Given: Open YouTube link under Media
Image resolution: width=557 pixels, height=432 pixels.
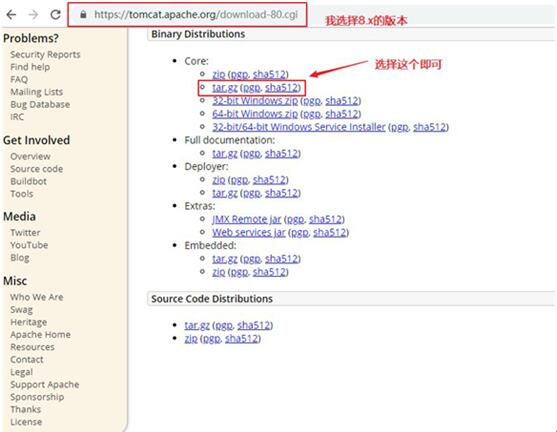Looking at the screenshot, I should tap(29, 245).
